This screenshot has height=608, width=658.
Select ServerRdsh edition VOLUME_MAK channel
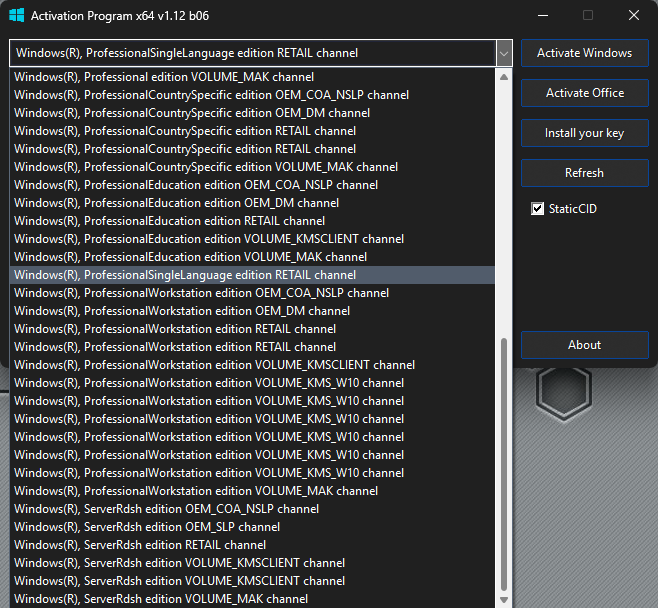tap(252, 599)
